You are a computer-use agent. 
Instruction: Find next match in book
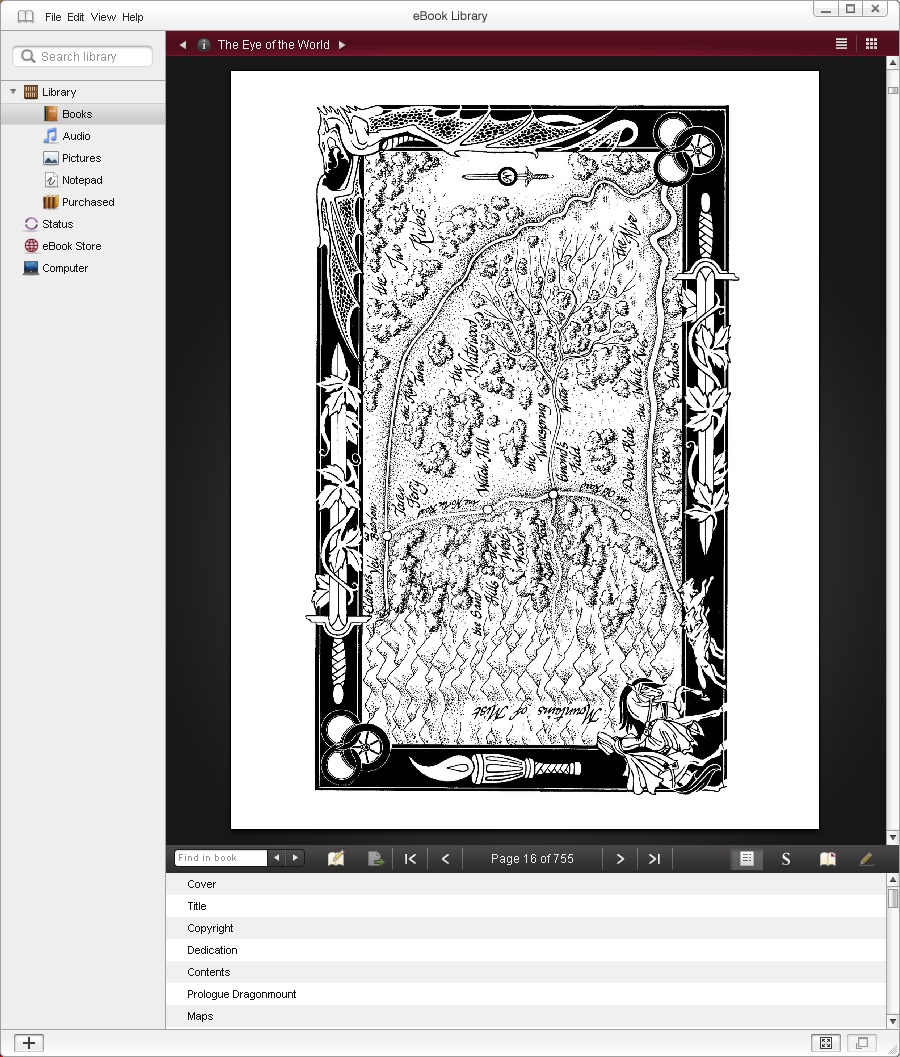295,858
